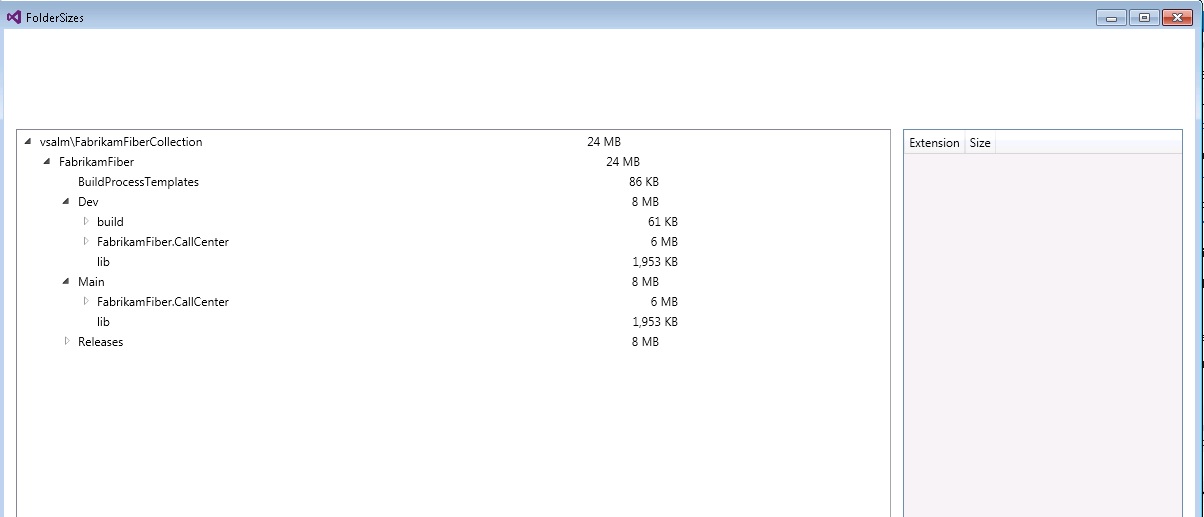Select the Main folder label
The width and height of the screenshot is (1204, 517).
click(x=91, y=282)
